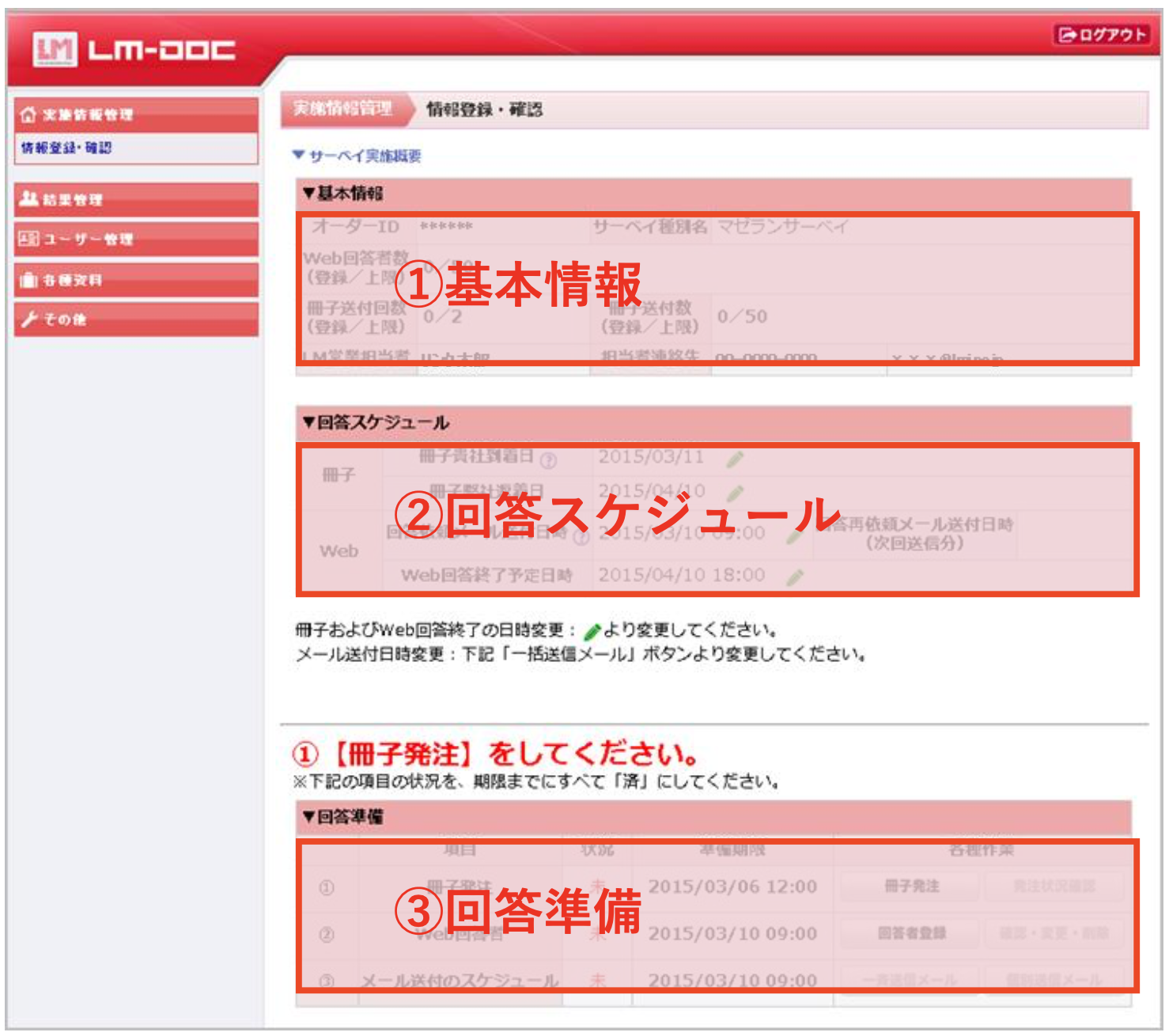Click pencil icon next to 2015/04/10 booklet date
The width and height of the screenshot is (1169, 1036).
click(x=735, y=493)
